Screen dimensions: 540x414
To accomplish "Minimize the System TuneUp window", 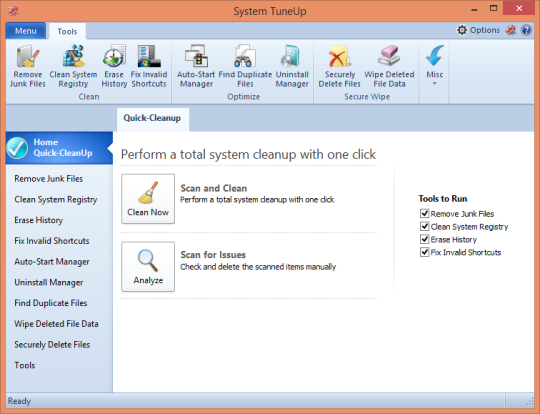I will 474,9.
